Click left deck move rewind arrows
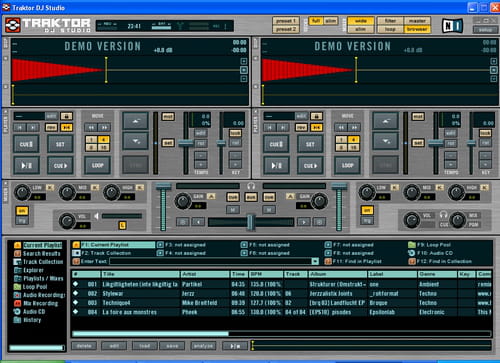Image resolution: width=500 pixels, height=363 pixels. 91,127
